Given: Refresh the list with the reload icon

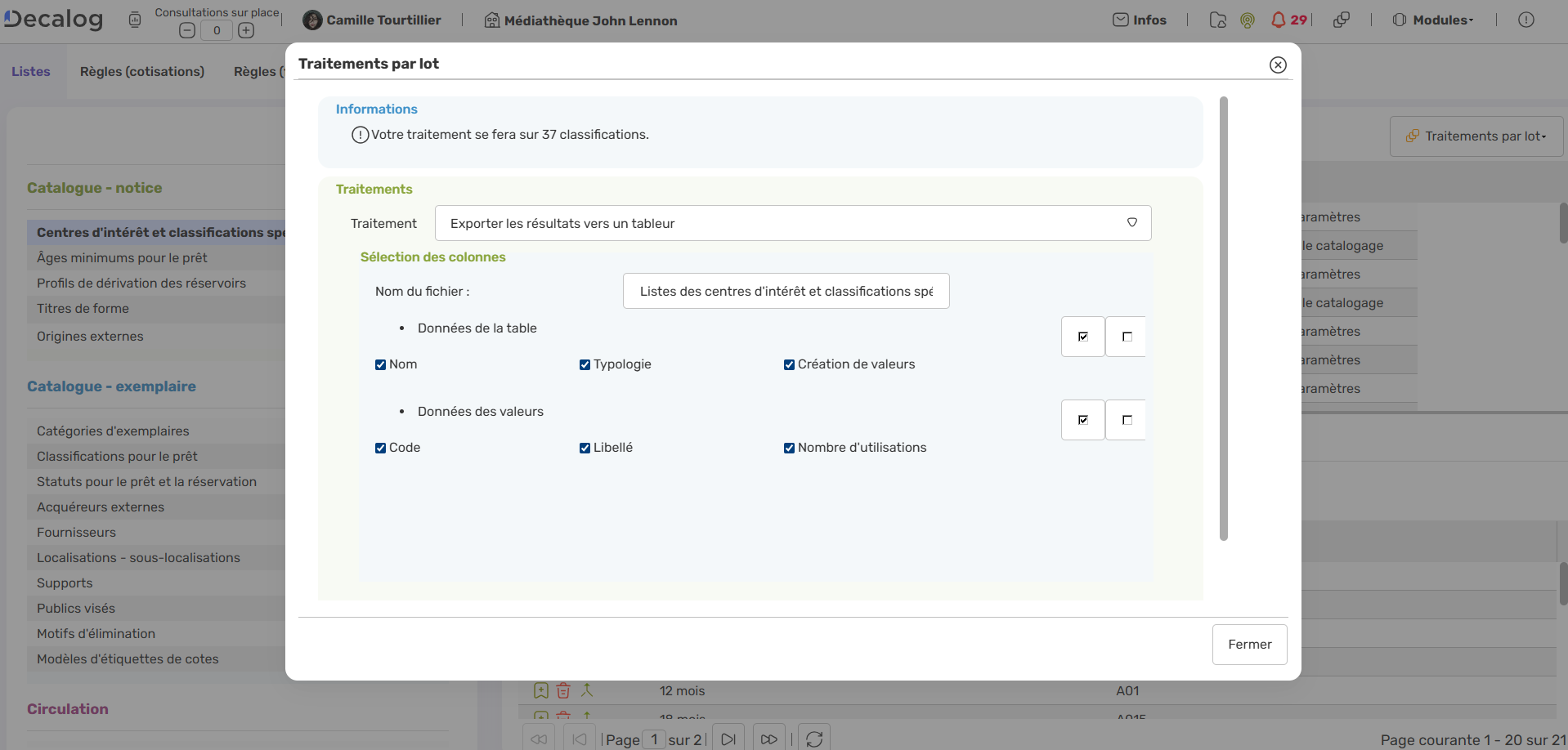Looking at the screenshot, I should pyautogui.click(x=813, y=738).
